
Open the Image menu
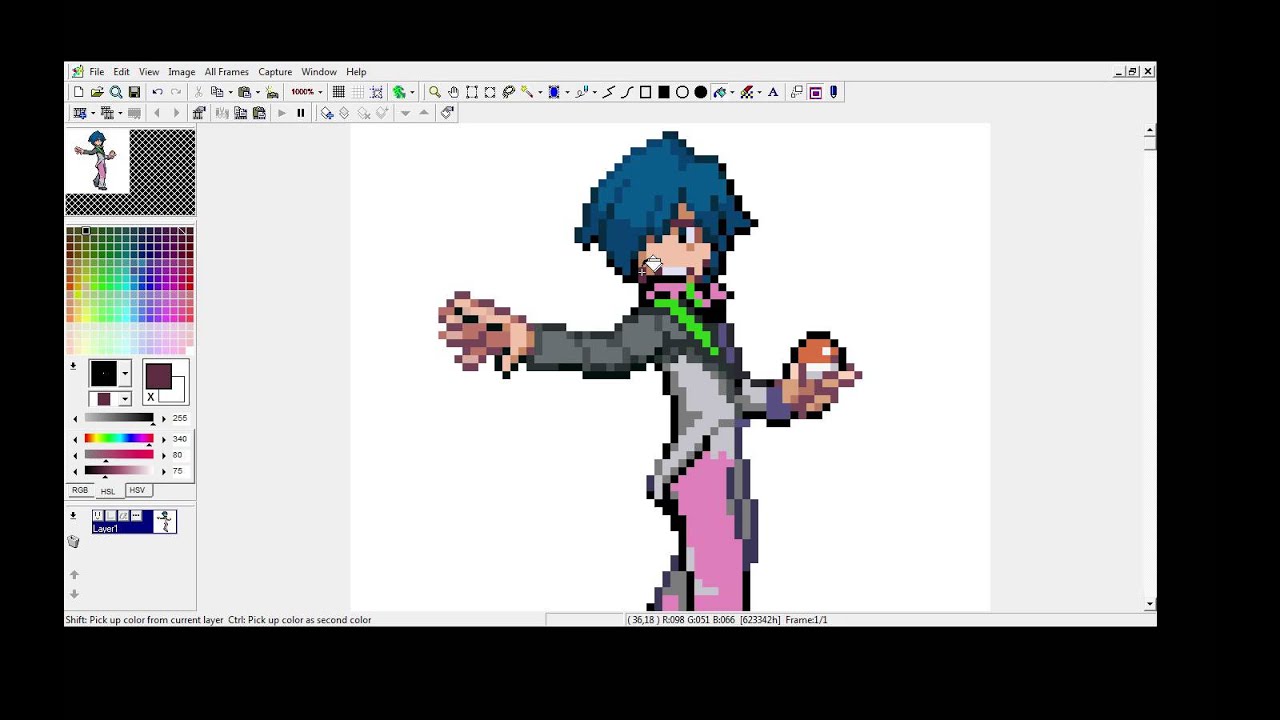tap(182, 72)
